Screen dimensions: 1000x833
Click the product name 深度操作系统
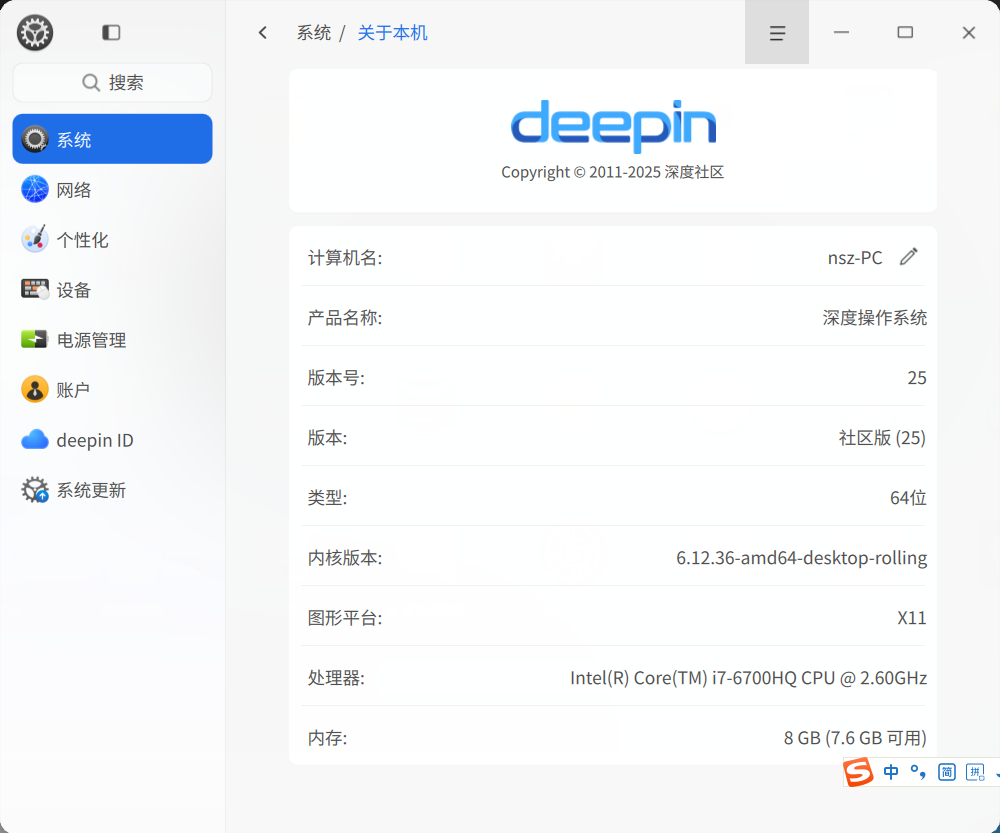pyautogui.click(x=874, y=318)
